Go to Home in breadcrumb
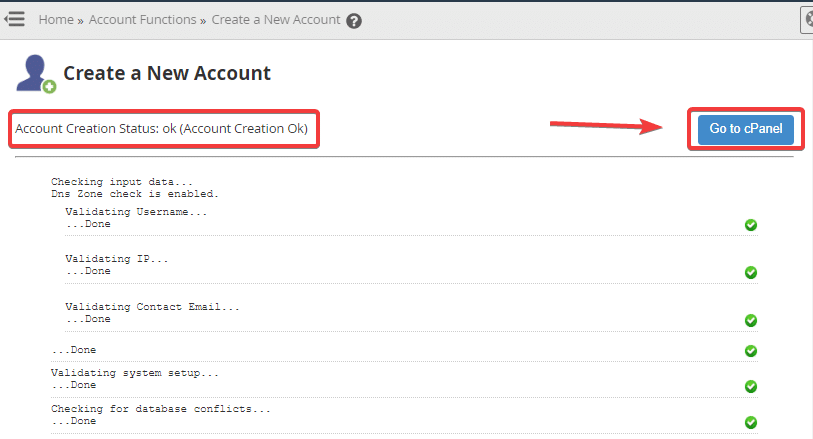Image resolution: width=813 pixels, height=439 pixels. point(55,20)
